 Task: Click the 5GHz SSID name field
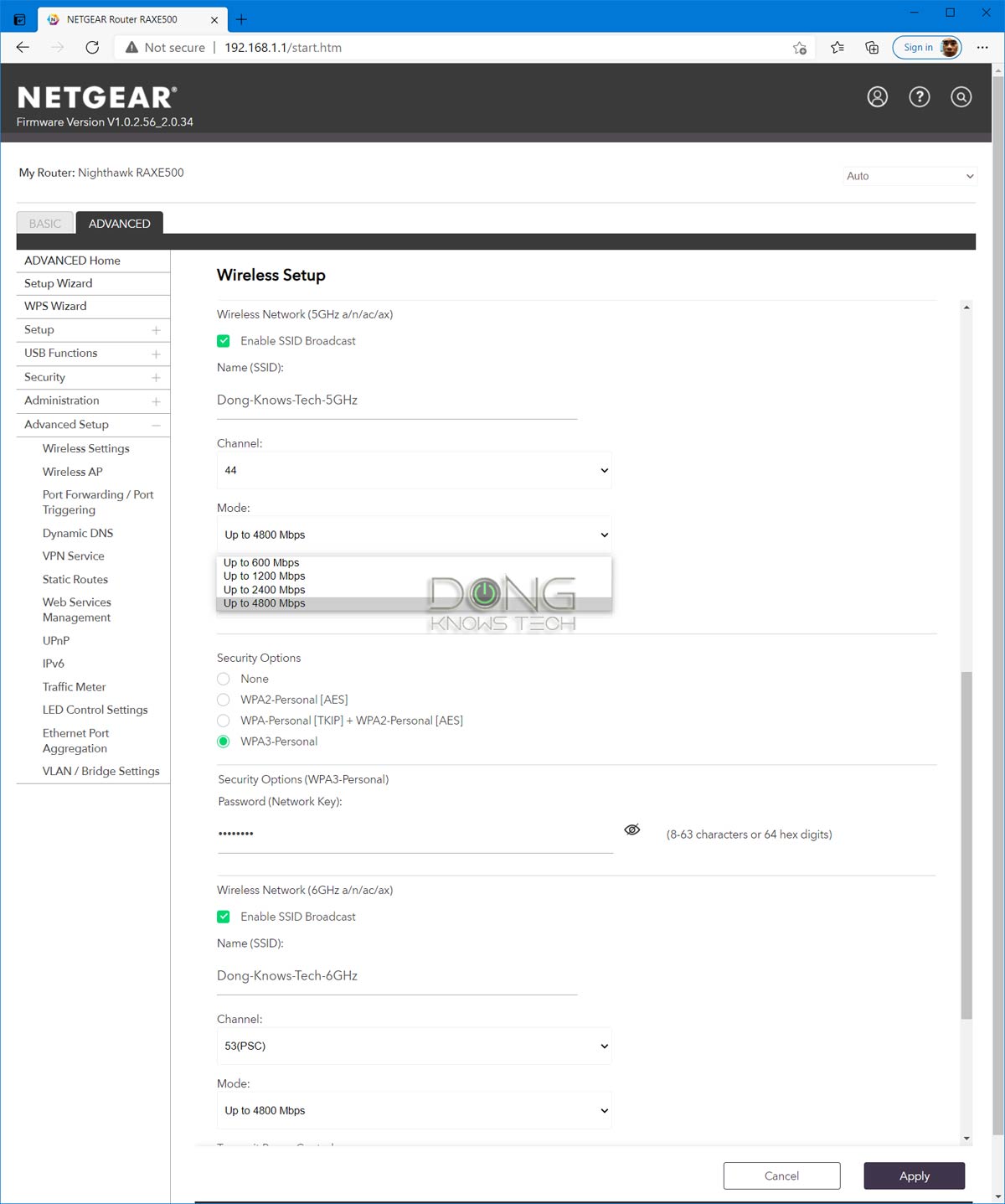click(x=397, y=400)
